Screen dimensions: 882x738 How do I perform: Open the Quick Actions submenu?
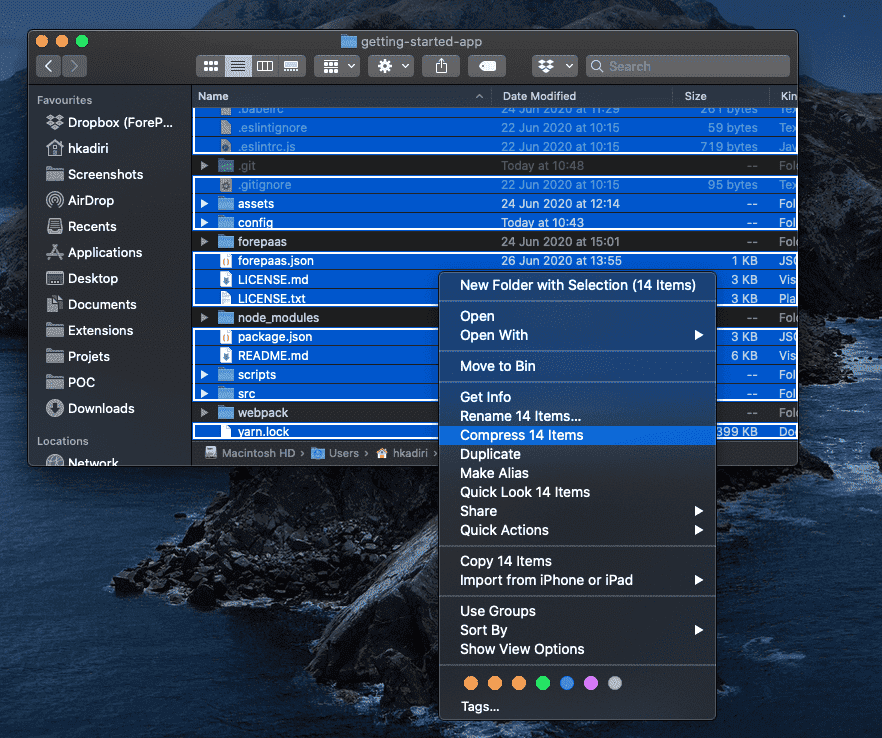[x=577, y=530]
